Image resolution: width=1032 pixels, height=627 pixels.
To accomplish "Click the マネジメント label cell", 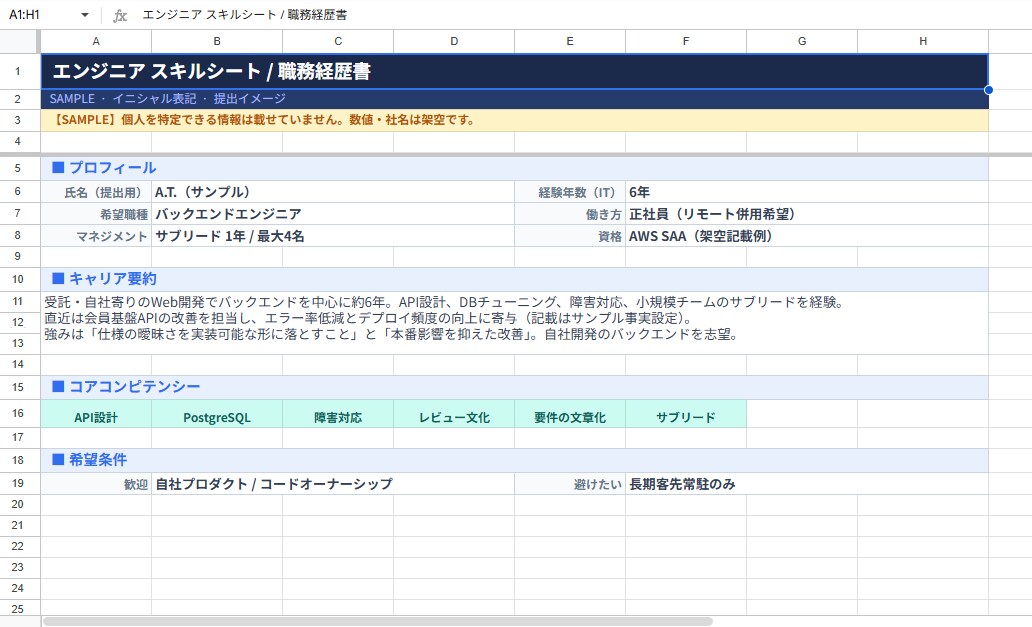I will (x=96, y=236).
